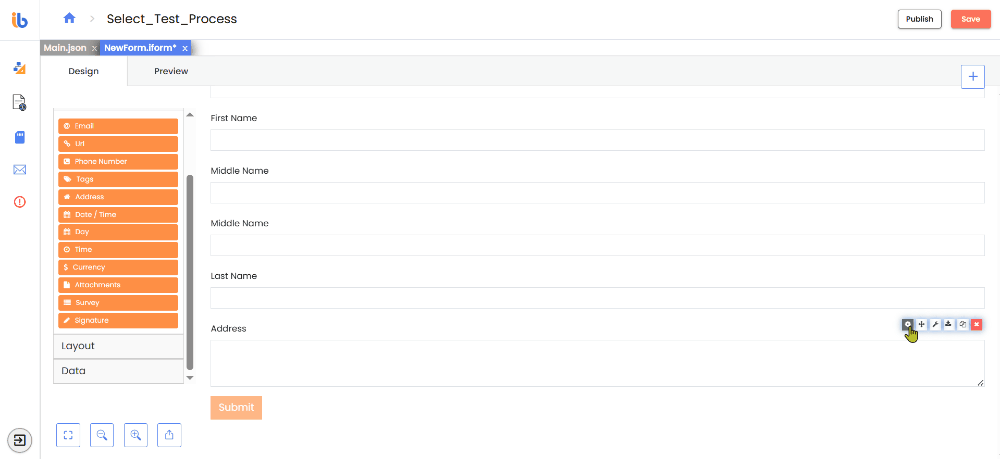This screenshot has width=1000, height=459.
Task: Click the First Name input field
Action: (x=598, y=140)
